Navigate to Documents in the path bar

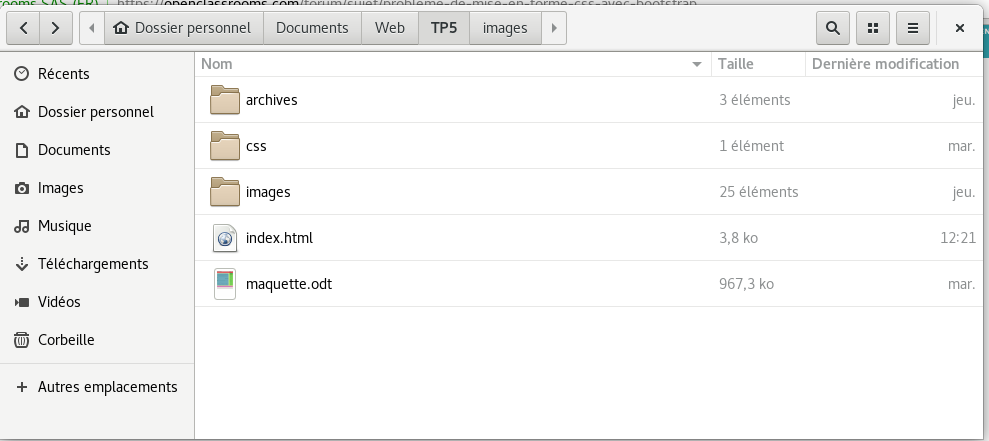[312, 28]
